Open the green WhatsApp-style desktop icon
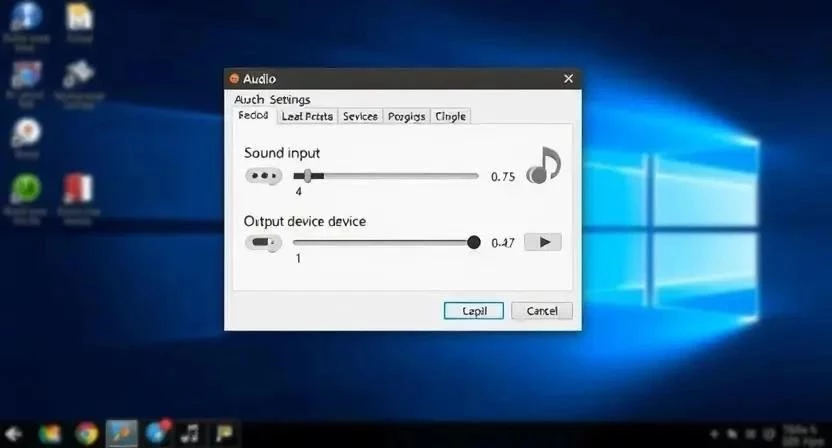The height and width of the screenshot is (448, 832). [26, 189]
